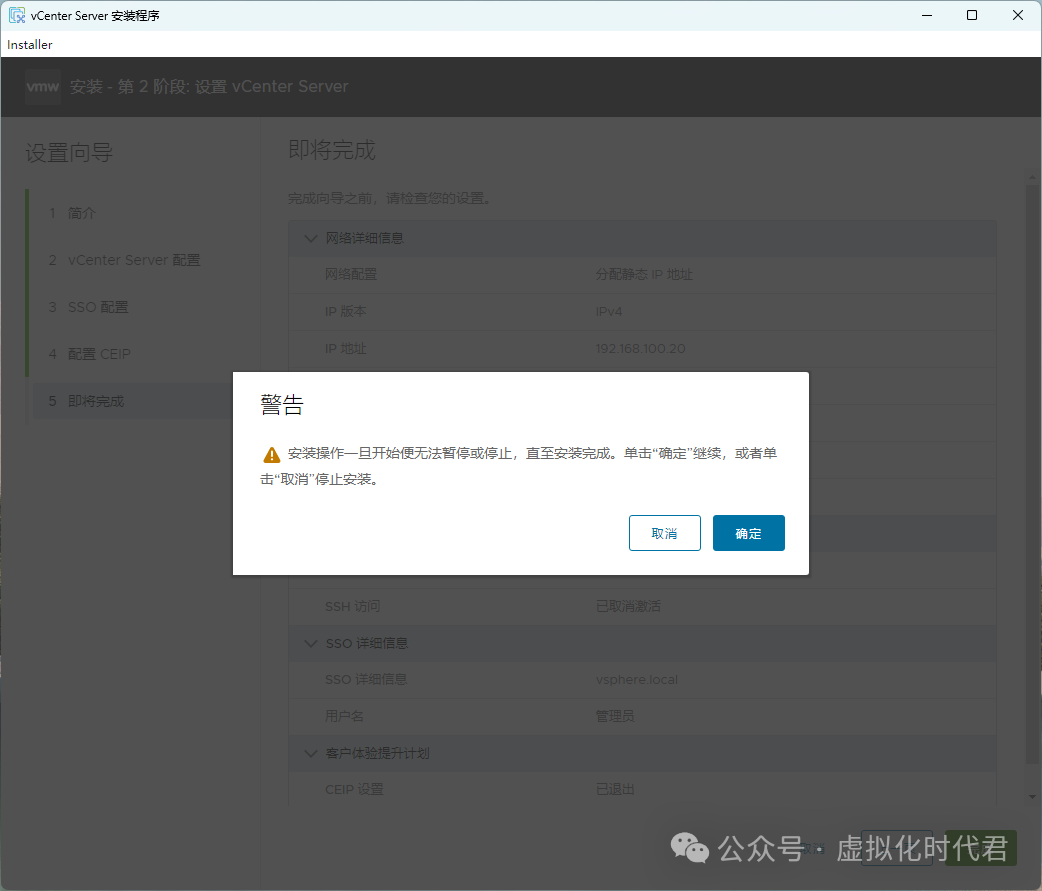Screen dimensions: 1042x891
Task: Collapse the SSO 详细信息 section chevron
Action: pos(310,643)
